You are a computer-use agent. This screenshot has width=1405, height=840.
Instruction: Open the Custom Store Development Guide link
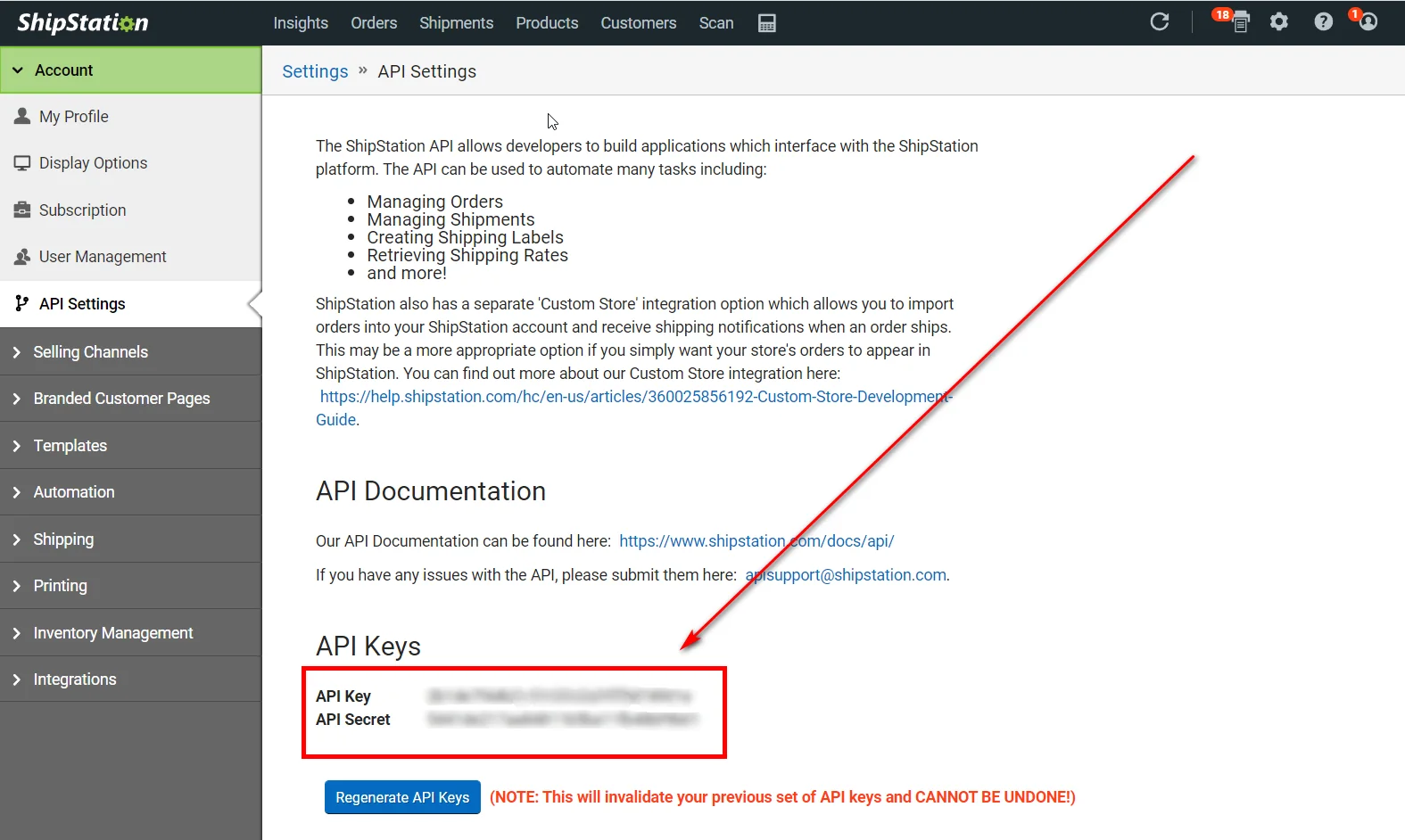tap(634, 408)
